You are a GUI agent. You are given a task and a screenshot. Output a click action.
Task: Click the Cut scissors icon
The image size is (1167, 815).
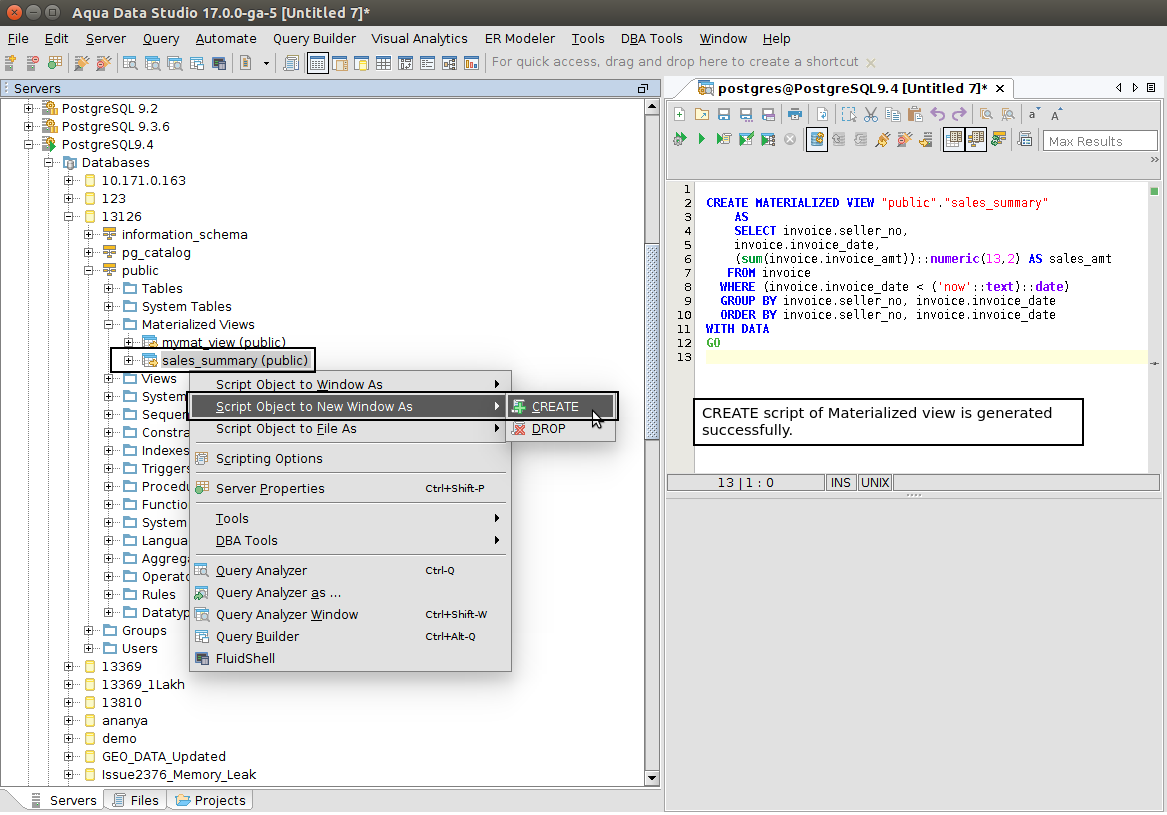[x=870, y=114]
